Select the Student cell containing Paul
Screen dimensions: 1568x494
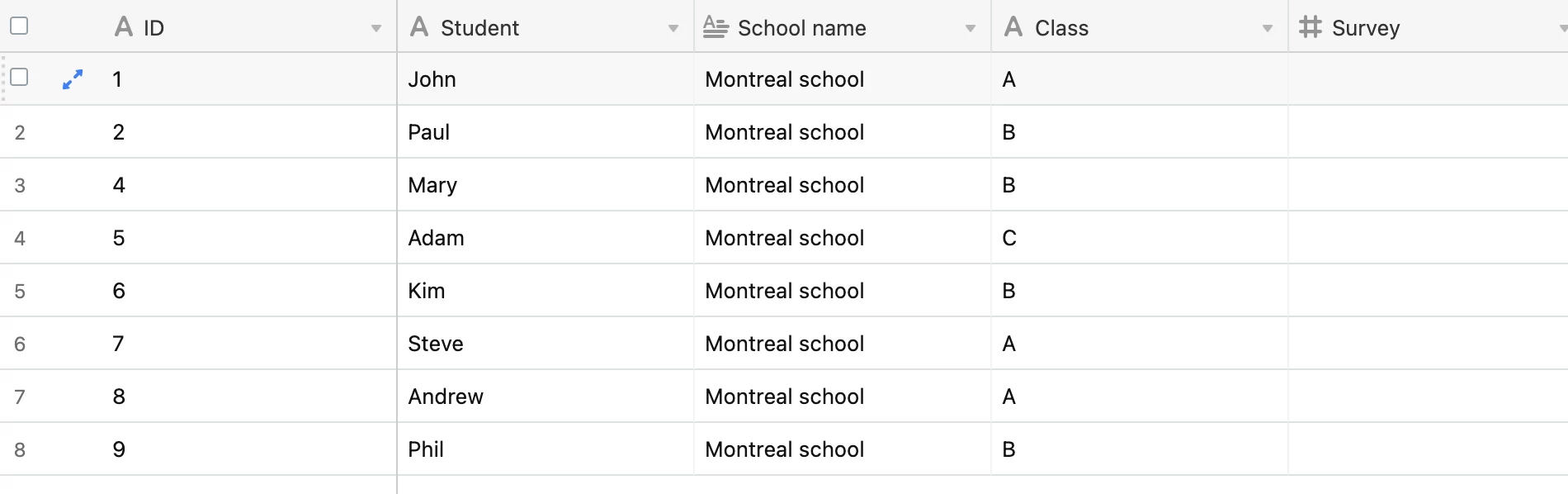(x=545, y=132)
